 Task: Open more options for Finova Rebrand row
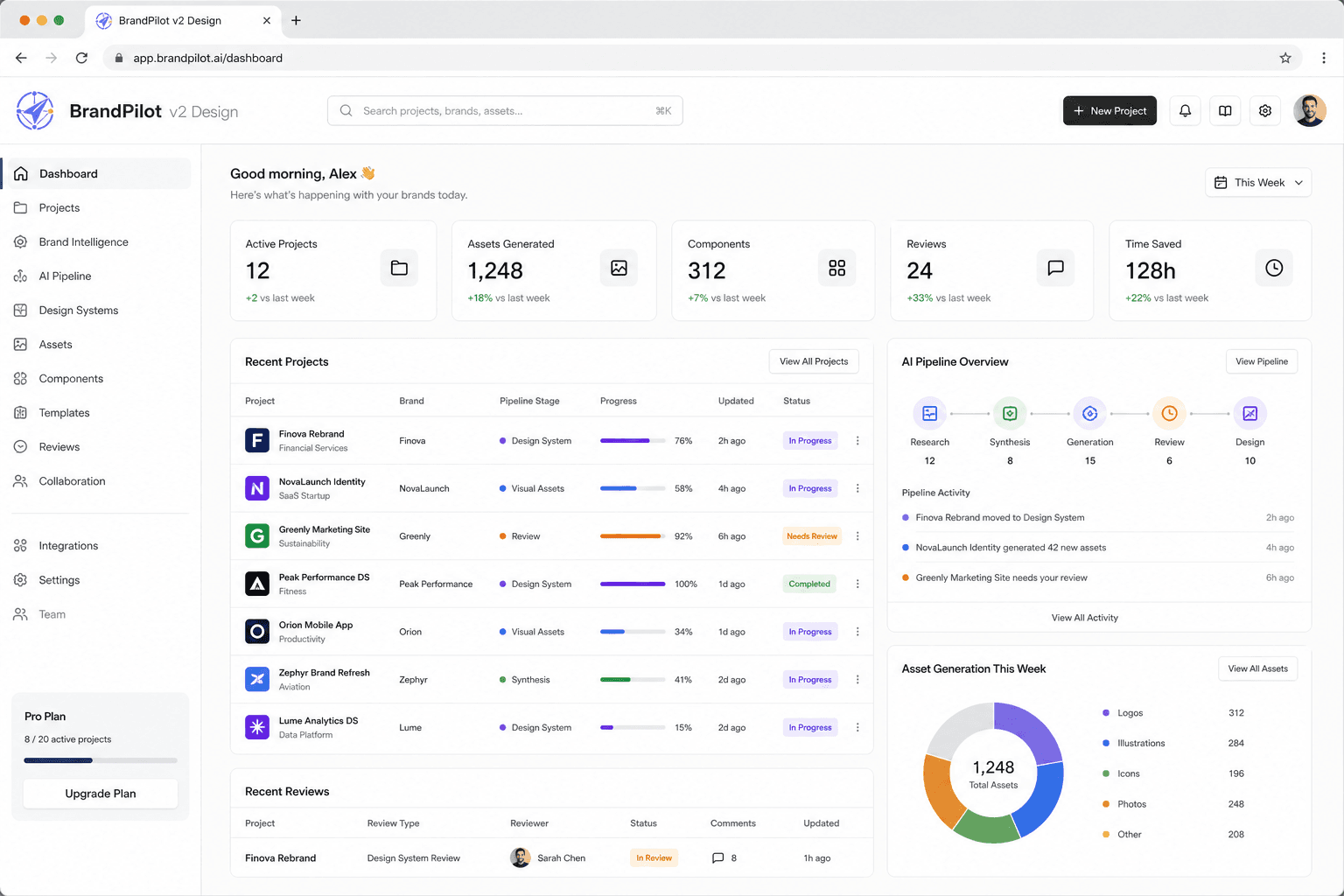[857, 441]
